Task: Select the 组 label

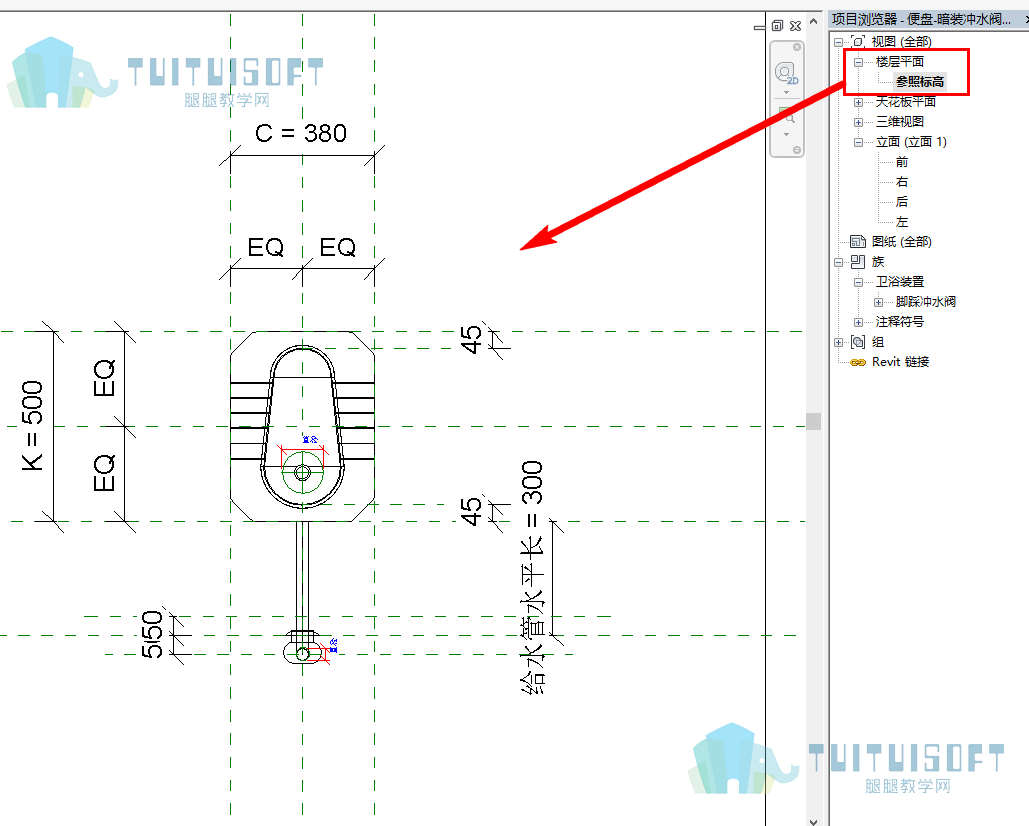Action: tap(878, 342)
